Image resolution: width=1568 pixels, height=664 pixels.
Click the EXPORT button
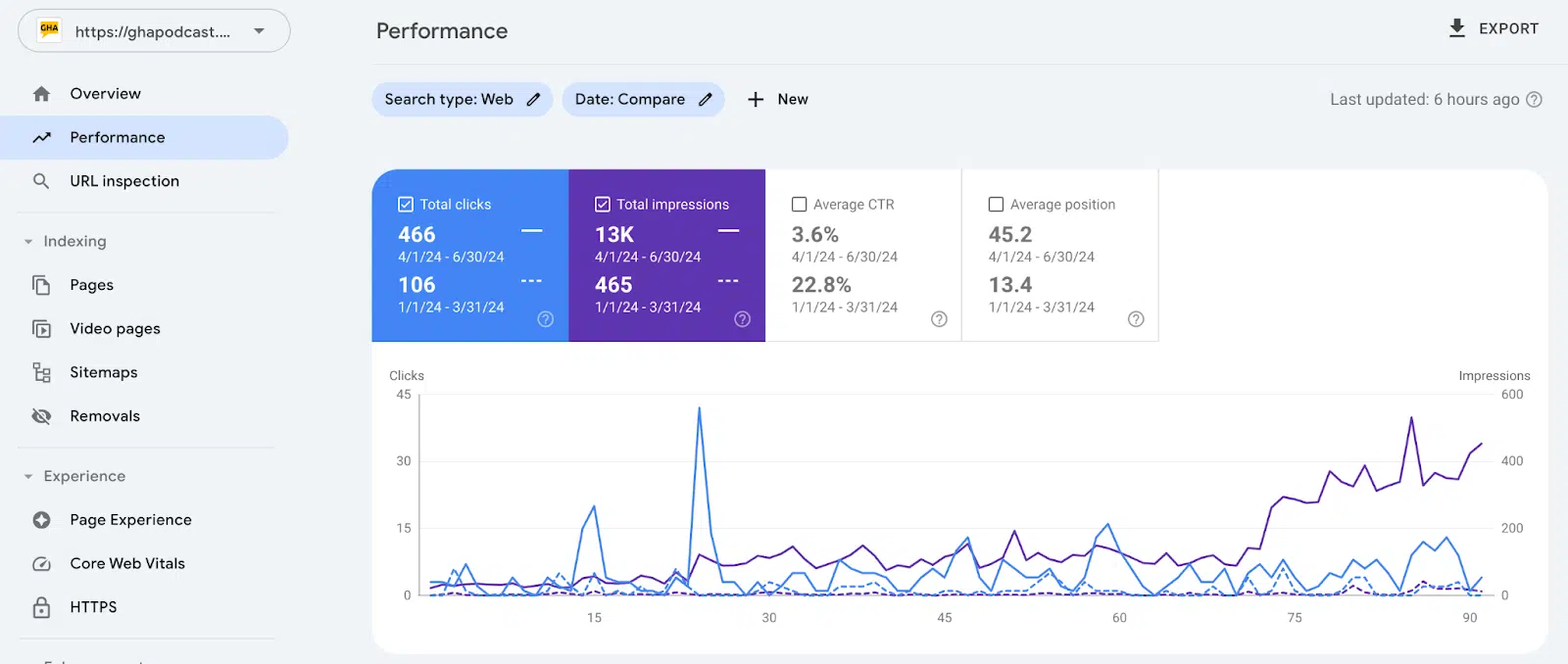1494,28
